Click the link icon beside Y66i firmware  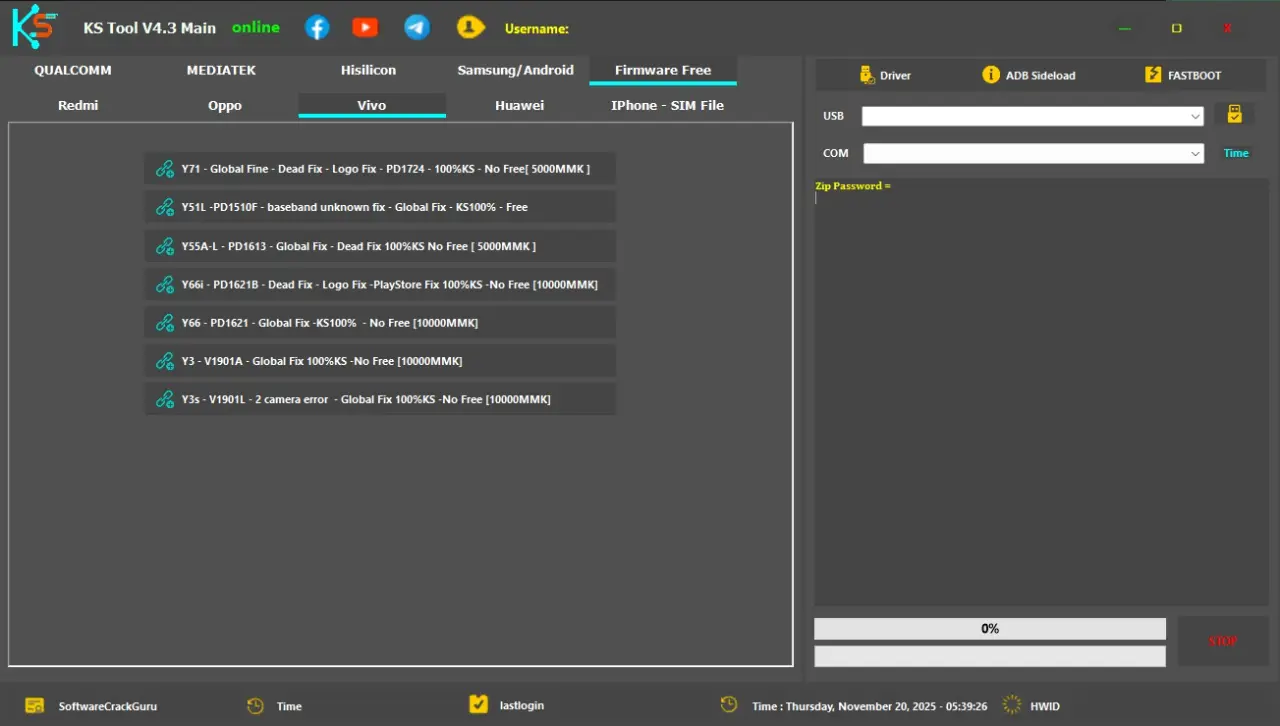coord(165,285)
